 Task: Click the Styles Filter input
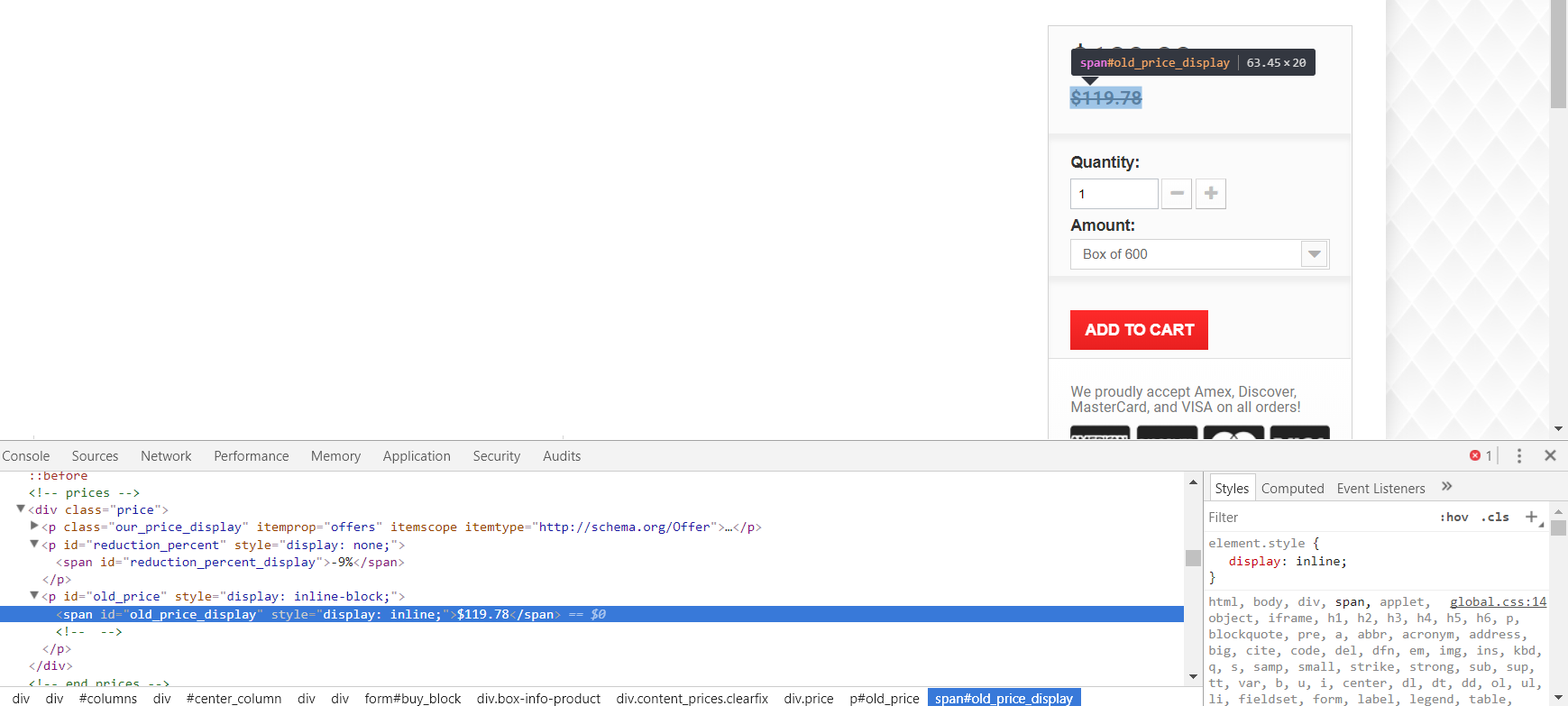point(1316,517)
